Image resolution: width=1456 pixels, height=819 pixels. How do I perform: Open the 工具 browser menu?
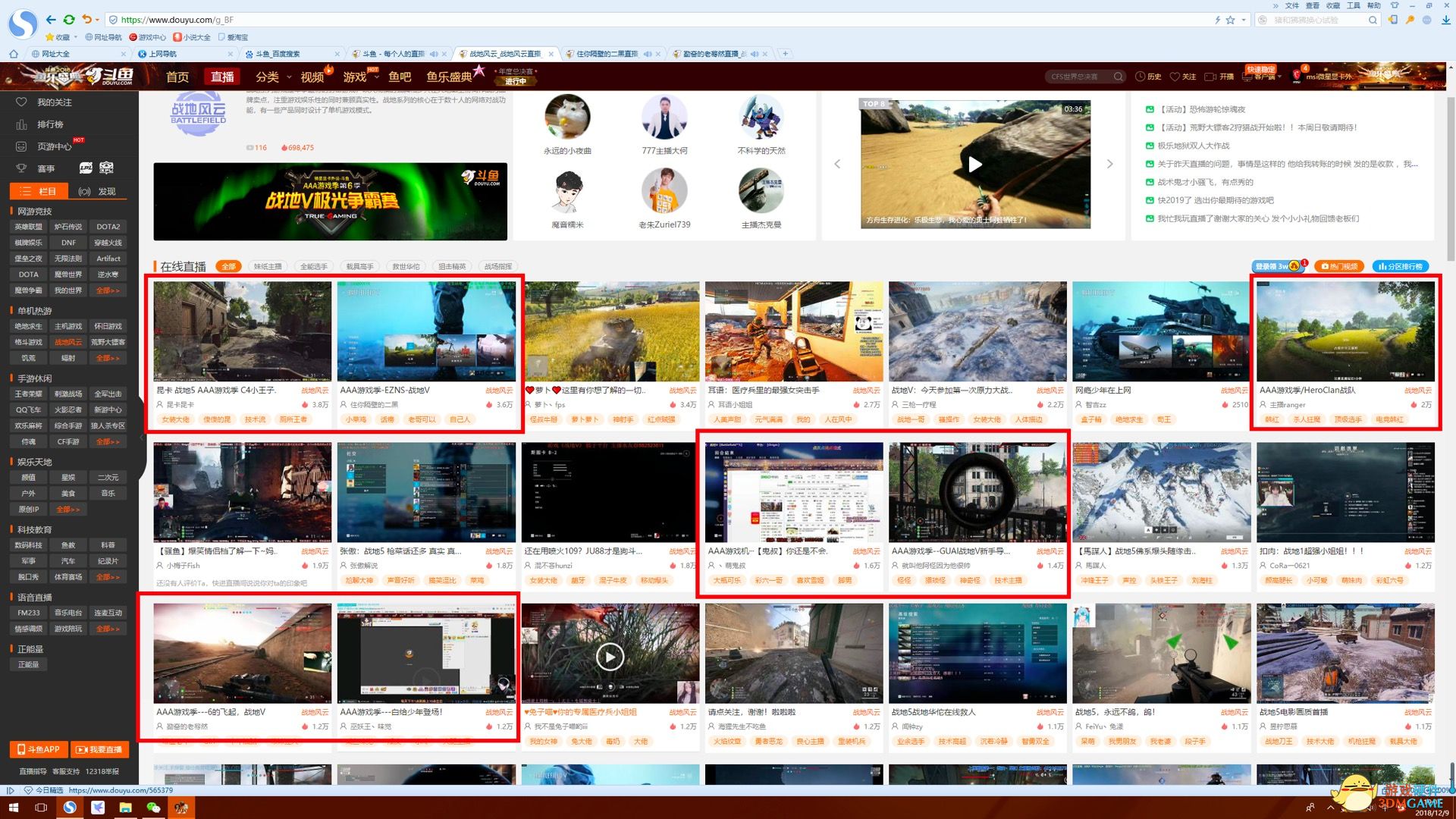1354,5
